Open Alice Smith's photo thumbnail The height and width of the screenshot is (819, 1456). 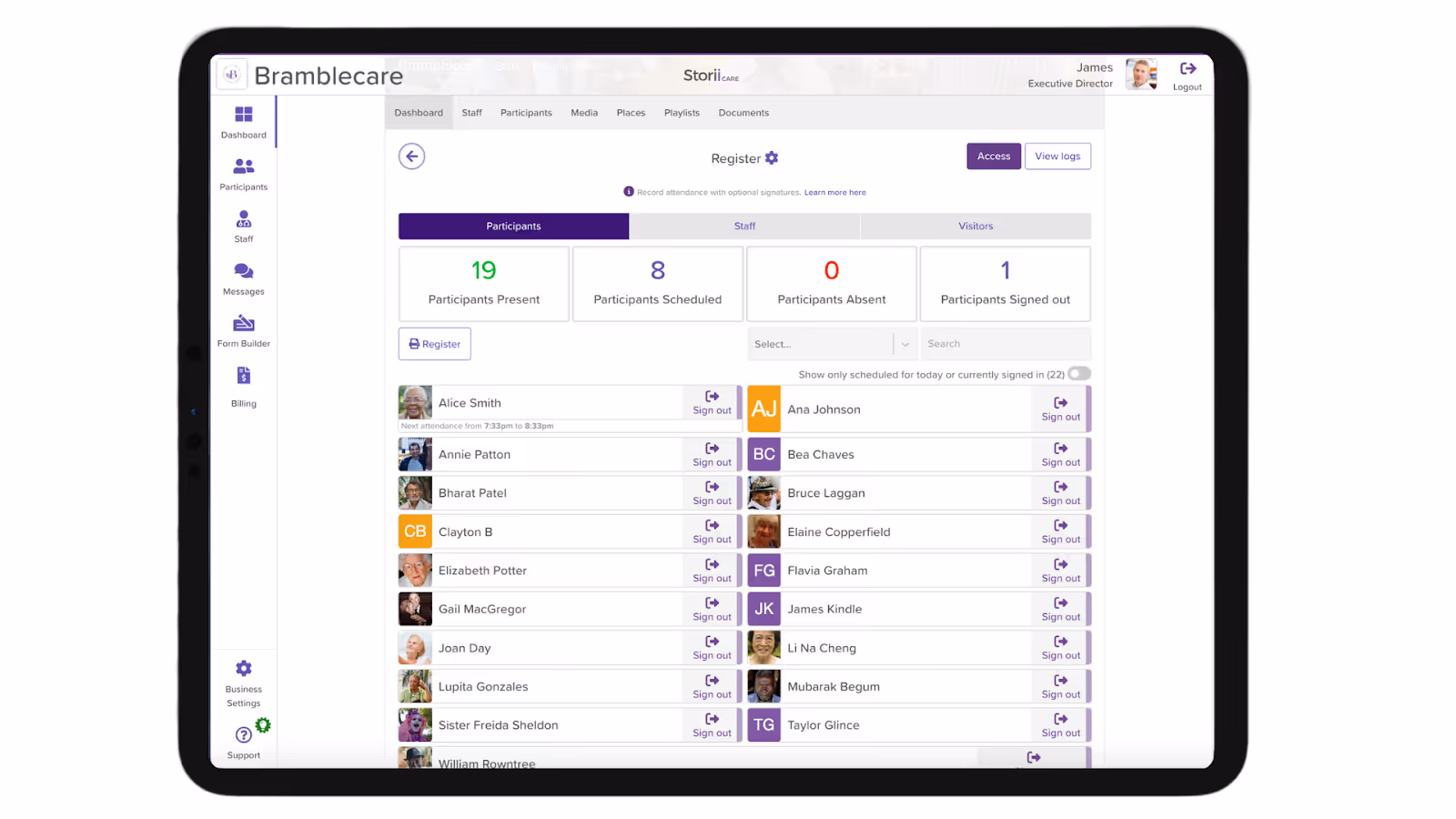click(415, 402)
